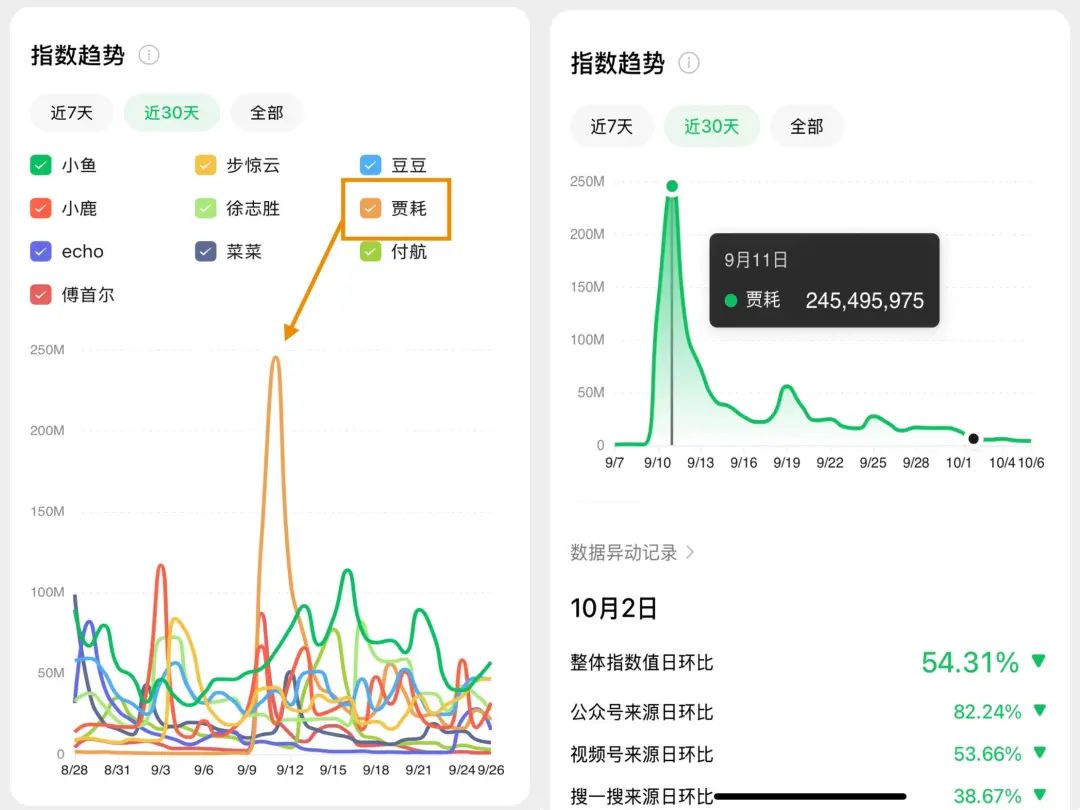This screenshot has width=1080, height=810.
Task: Click info icon beside left 指数趋势 title
Action: coord(149,54)
